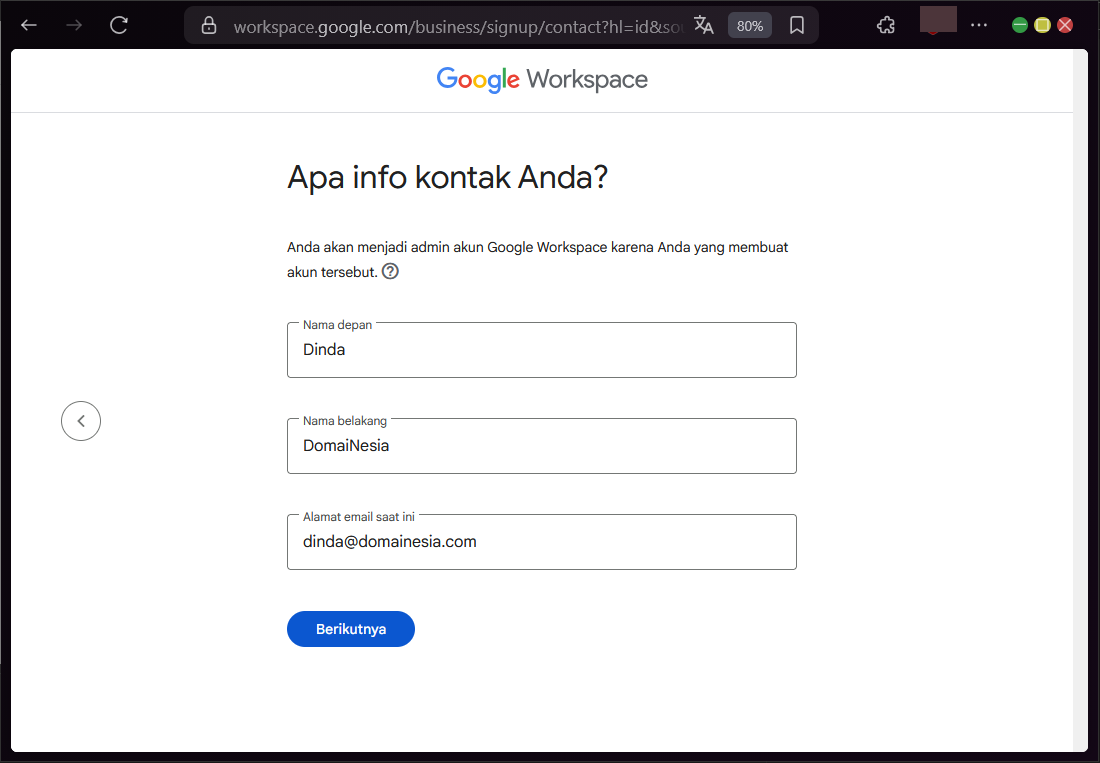Open the browser three-dots menu

click(979, 26)
